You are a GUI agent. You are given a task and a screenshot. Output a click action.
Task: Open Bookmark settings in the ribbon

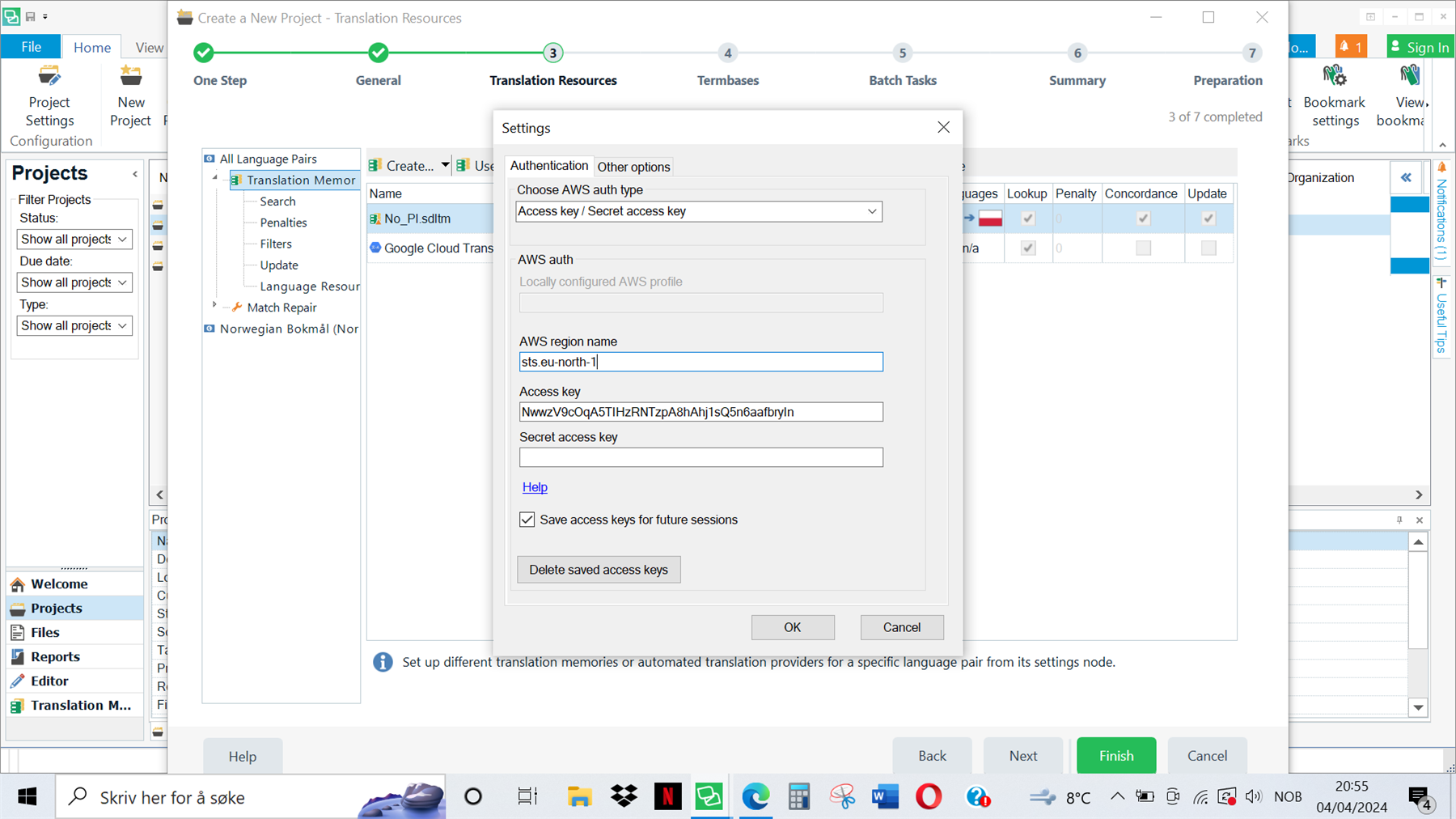pyautogui.click(x=1334, y=96)
